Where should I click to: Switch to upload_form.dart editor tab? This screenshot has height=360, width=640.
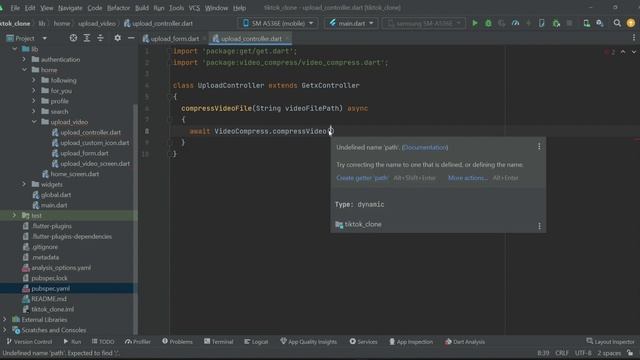pos(171,38)
